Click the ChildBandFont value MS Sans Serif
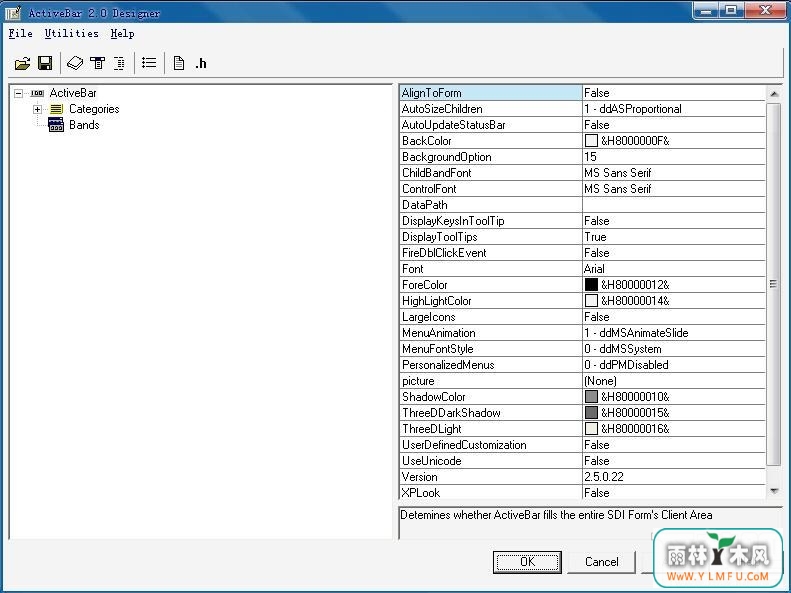Image resolution: width=791 pixels, height=593 pixels. (x=617, y=173)
